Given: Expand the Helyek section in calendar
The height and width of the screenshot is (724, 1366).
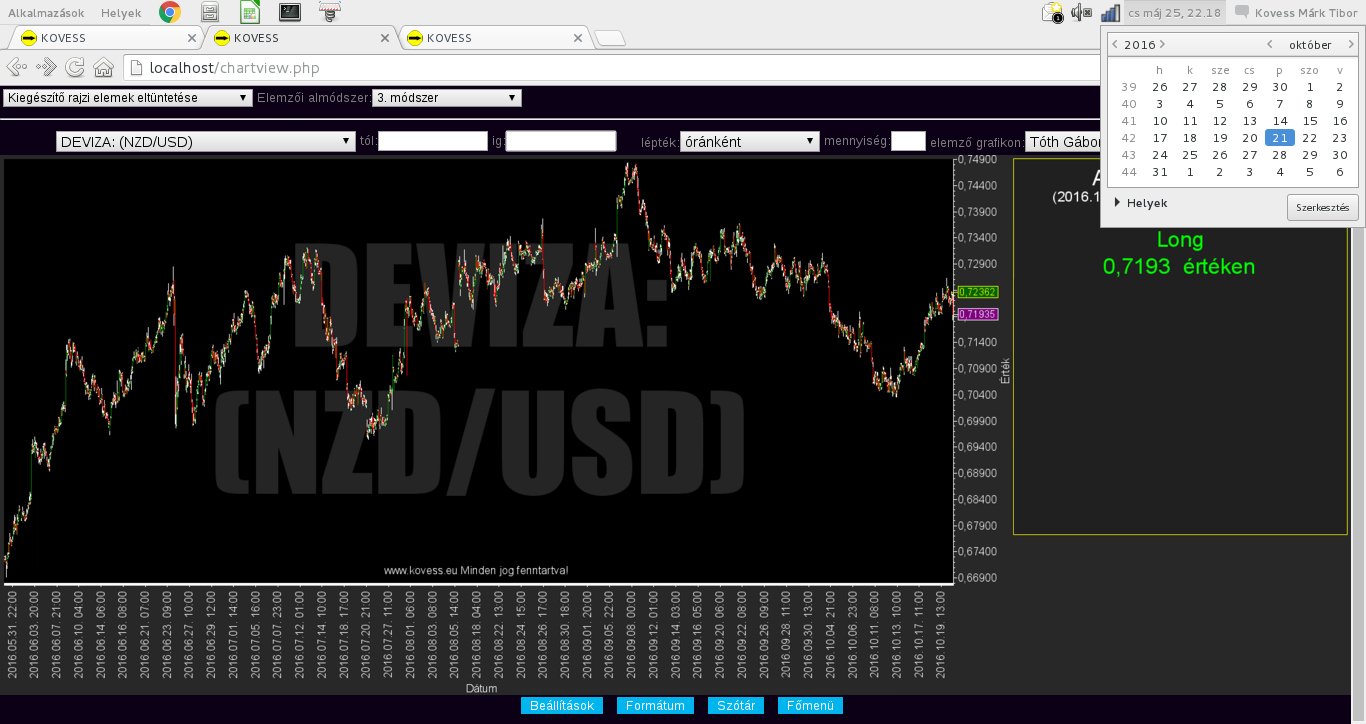Looking at the screenshot, I should (1118, 203).
